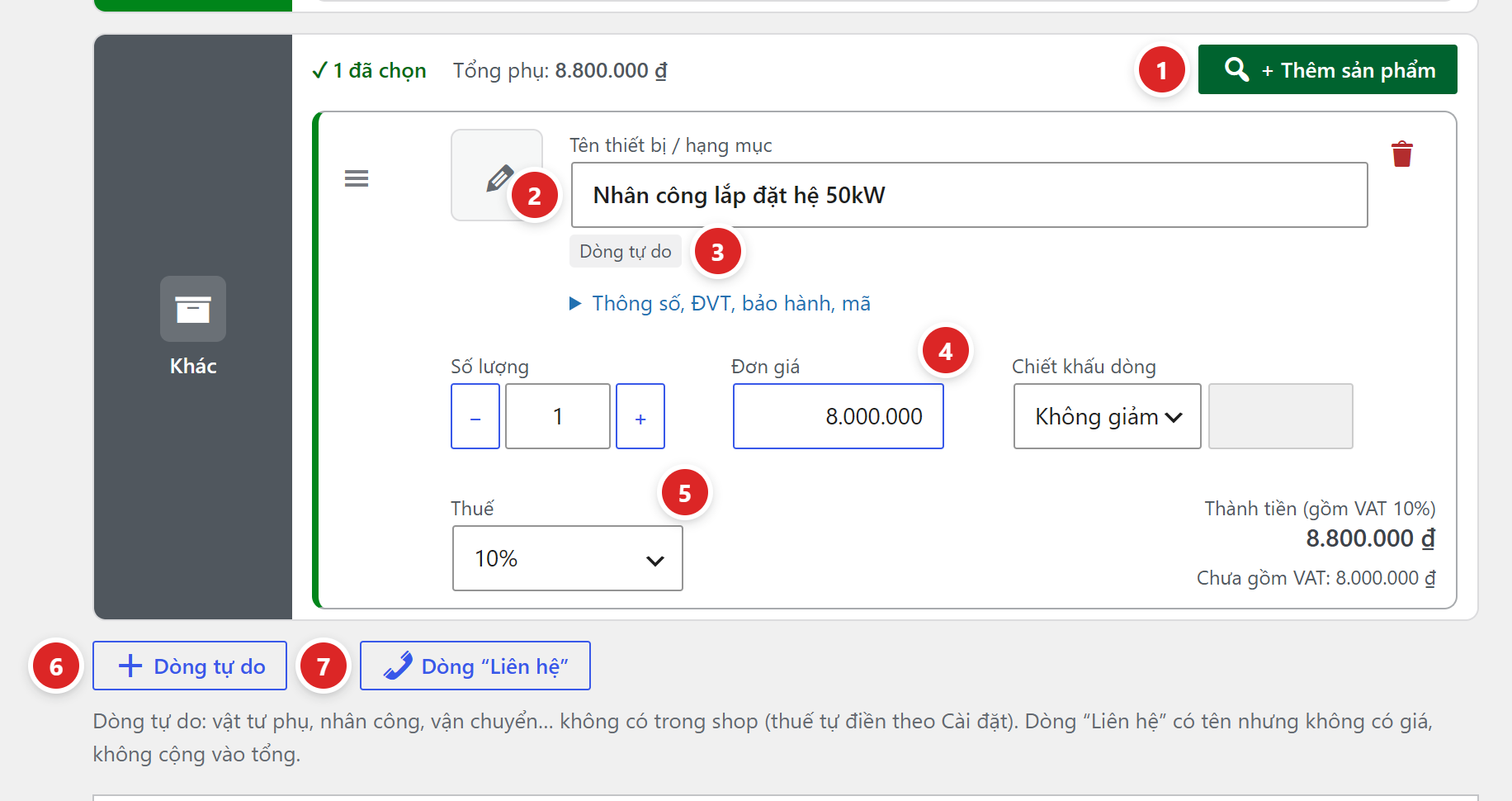Click the Số lượng quantity field

pos(558,416)
